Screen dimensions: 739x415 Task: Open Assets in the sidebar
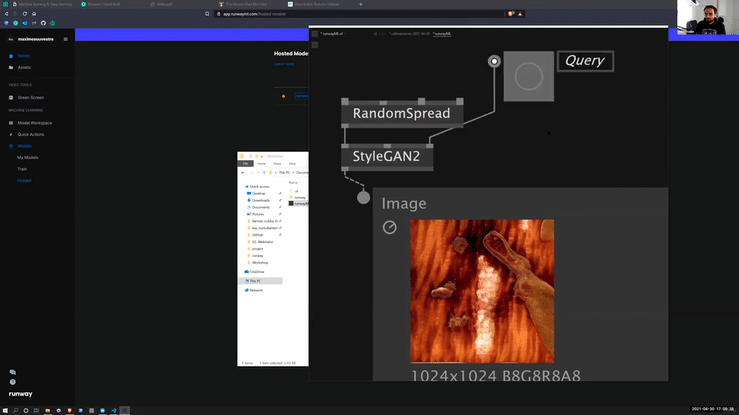[x=24, y=67]
